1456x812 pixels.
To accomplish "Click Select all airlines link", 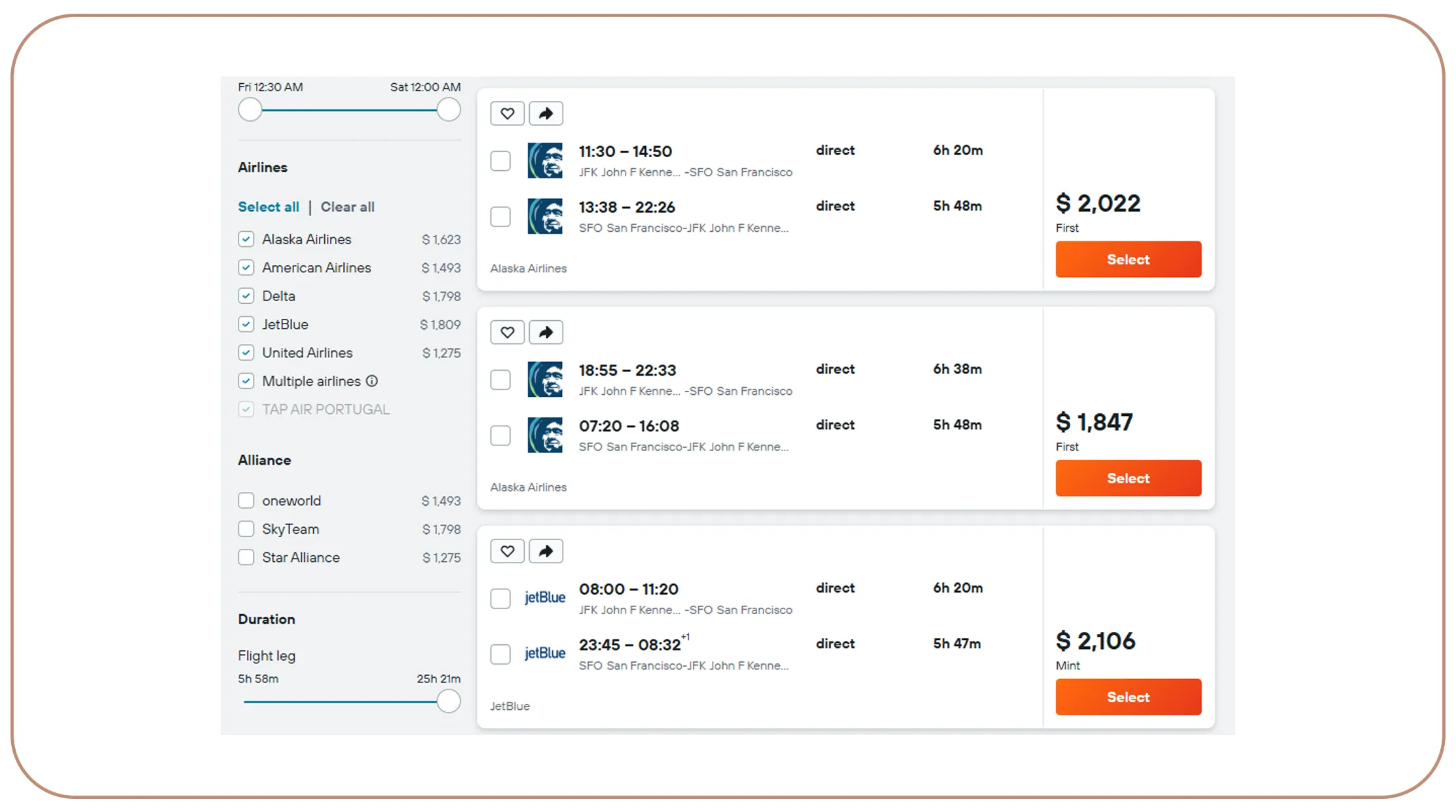I will pos(269,207).
